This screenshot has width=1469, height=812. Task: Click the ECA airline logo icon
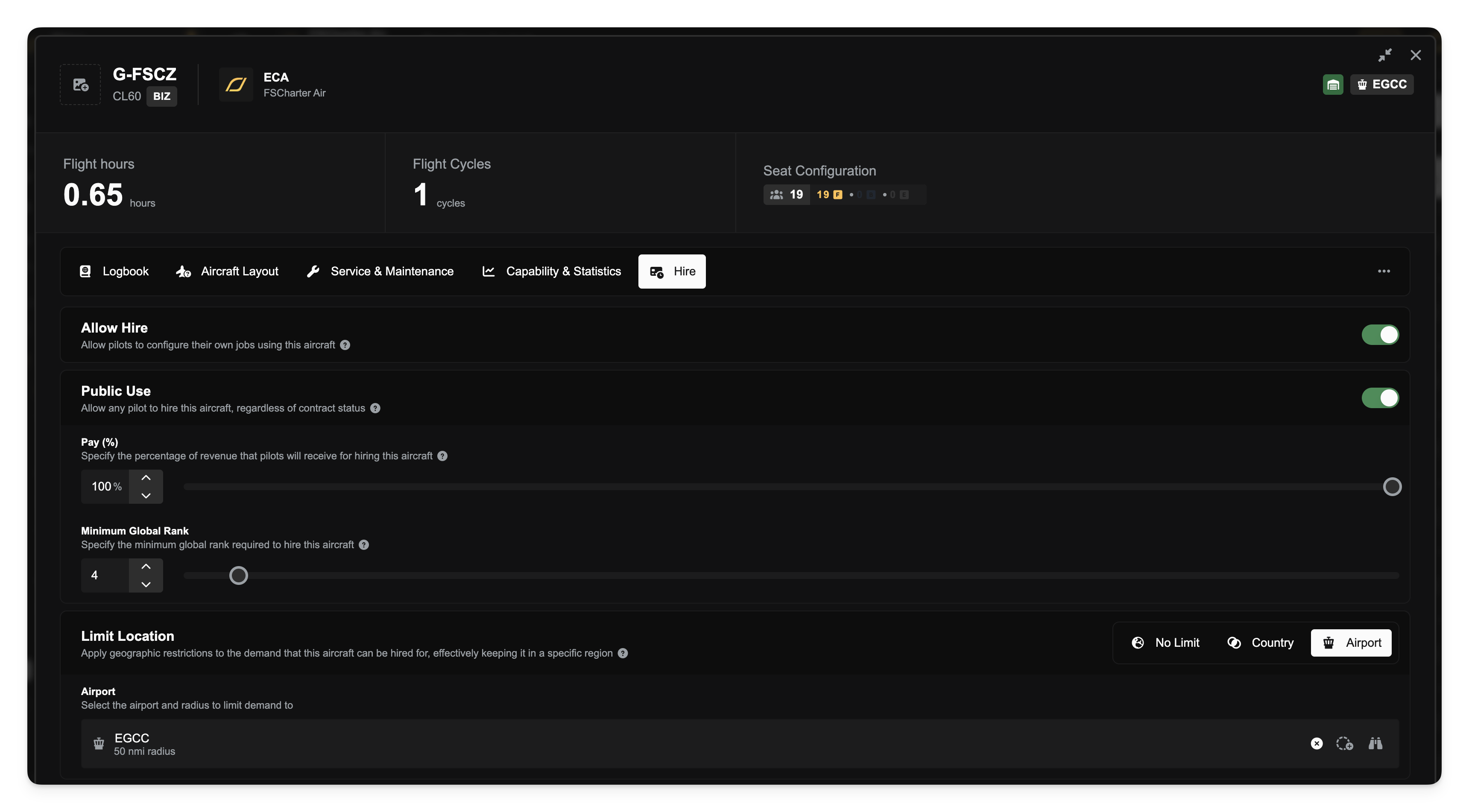pyautogui.click(x=236, y=85)
